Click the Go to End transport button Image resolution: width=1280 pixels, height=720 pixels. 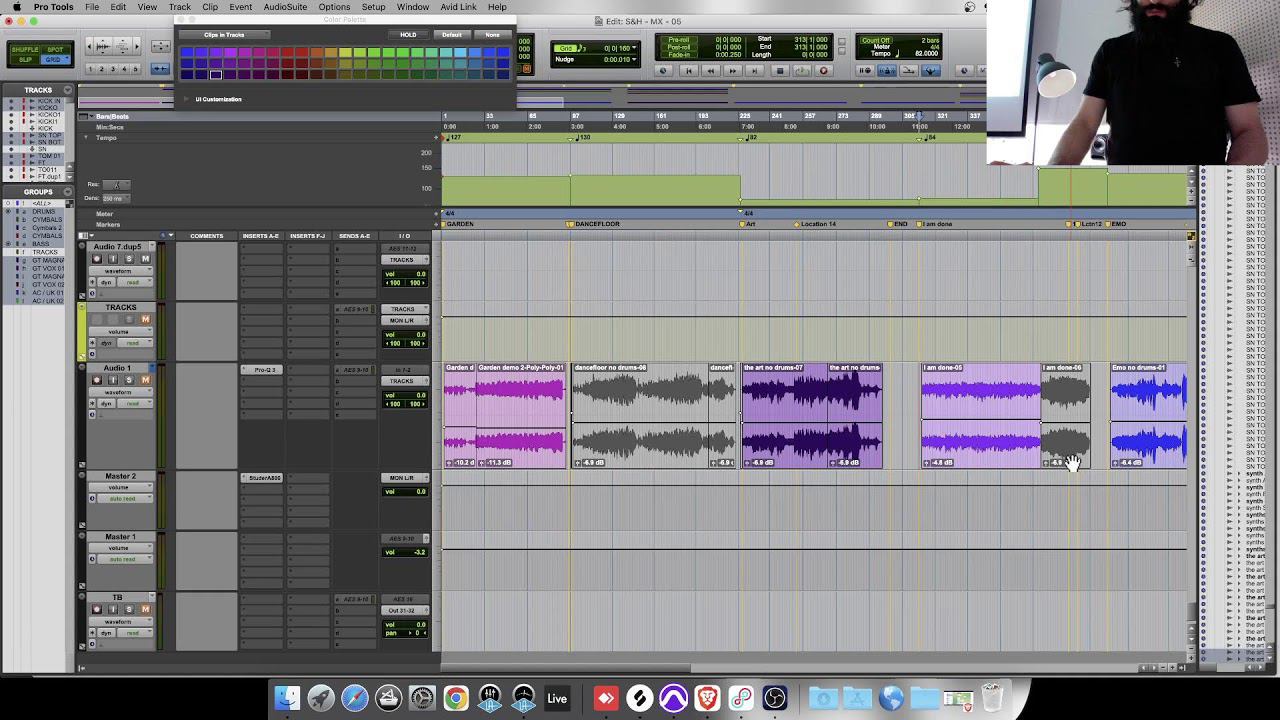pos(754,70)
